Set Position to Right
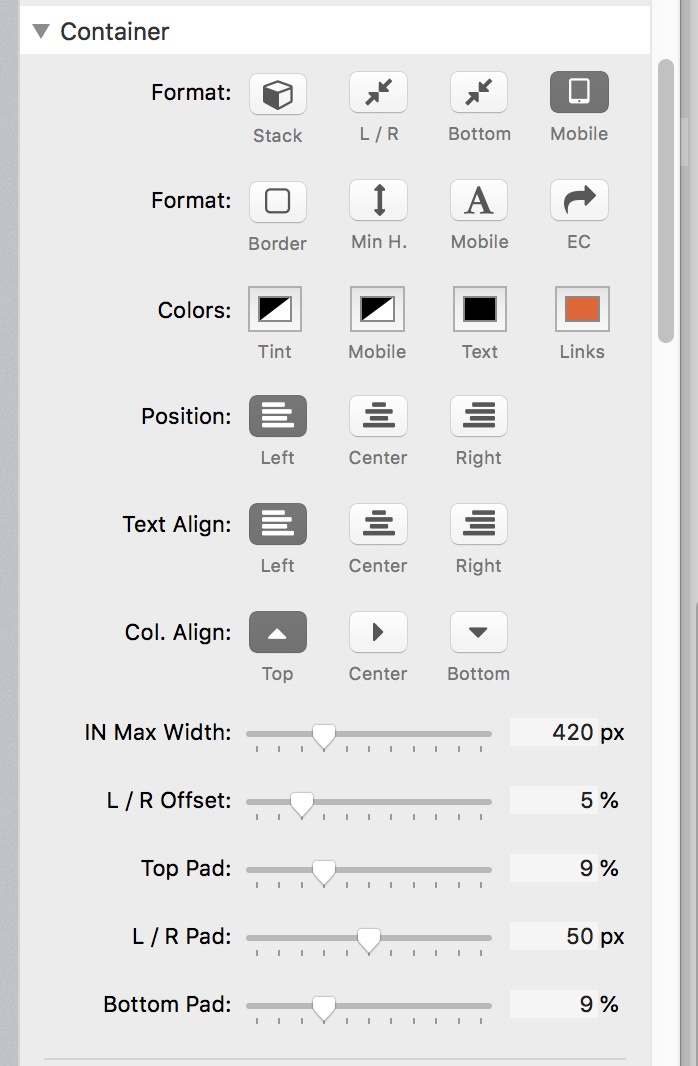 pyautogui.click(x=479, y=416)
